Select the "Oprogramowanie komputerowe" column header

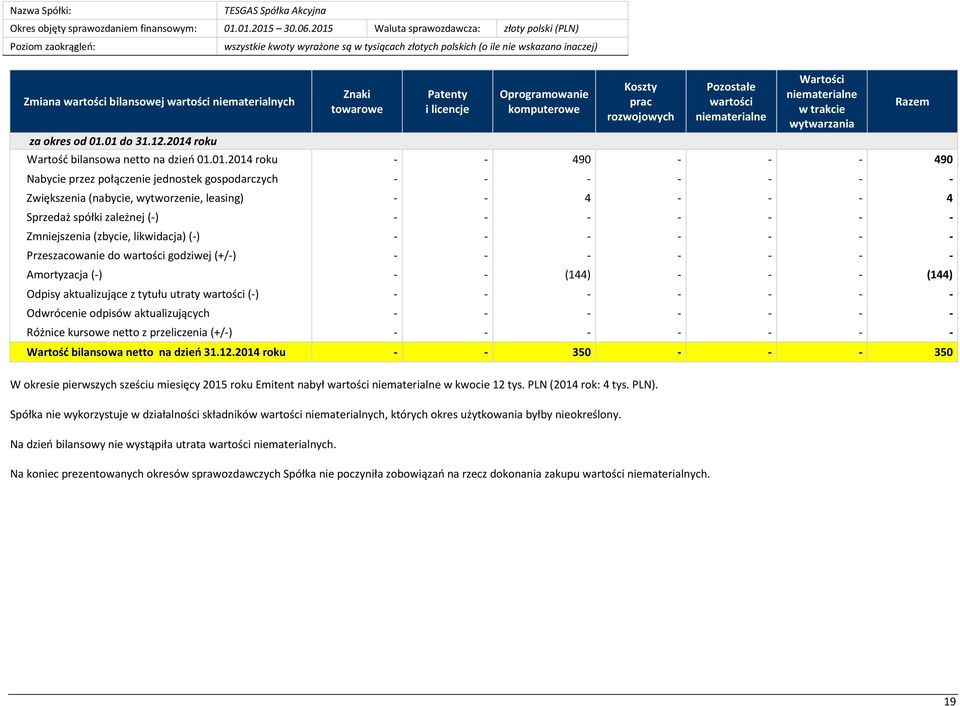(544, 102)
